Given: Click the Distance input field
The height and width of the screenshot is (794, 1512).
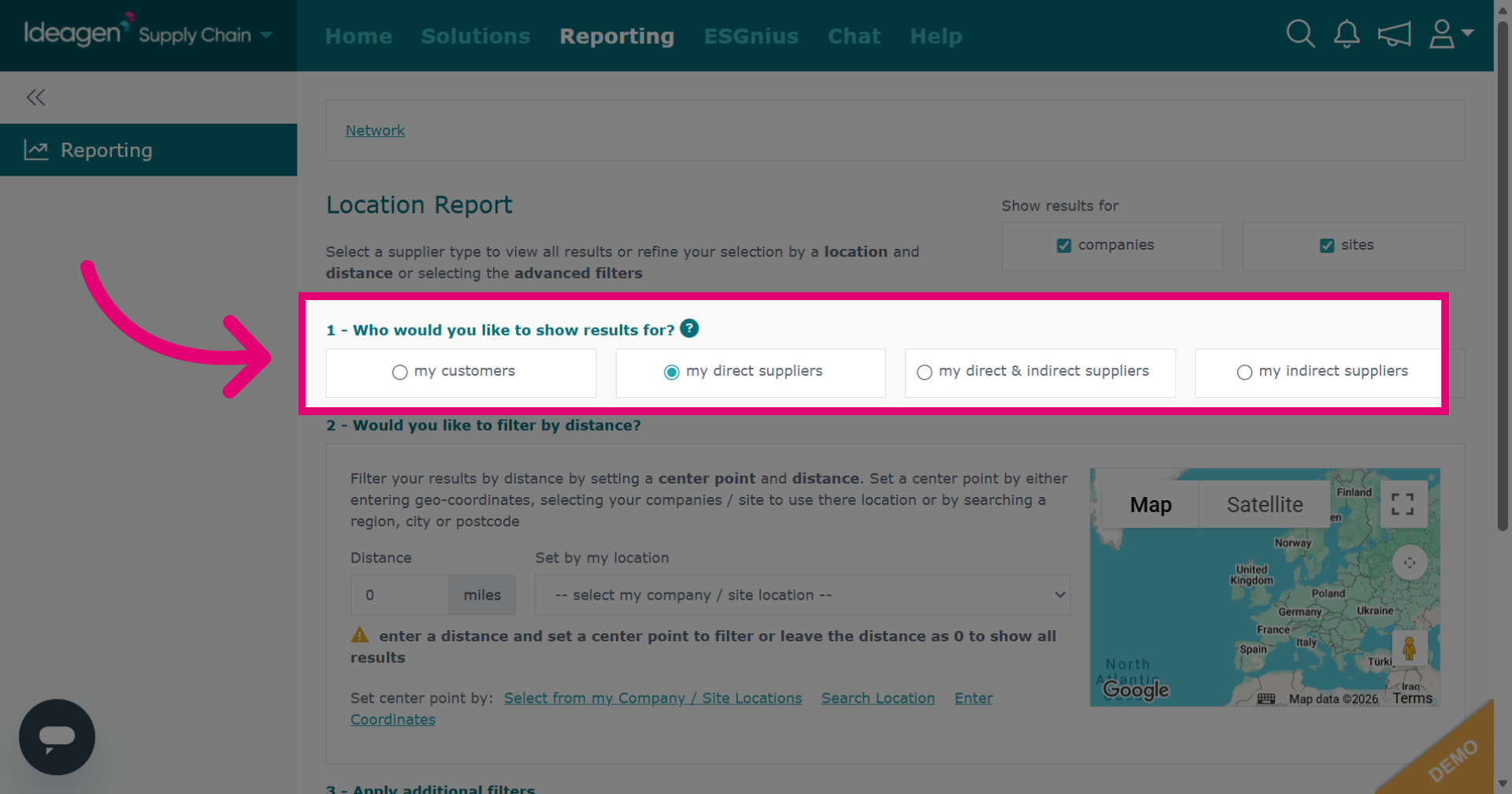Looking at the screenshot, I should pyautogui.click(x=399, y=595).
